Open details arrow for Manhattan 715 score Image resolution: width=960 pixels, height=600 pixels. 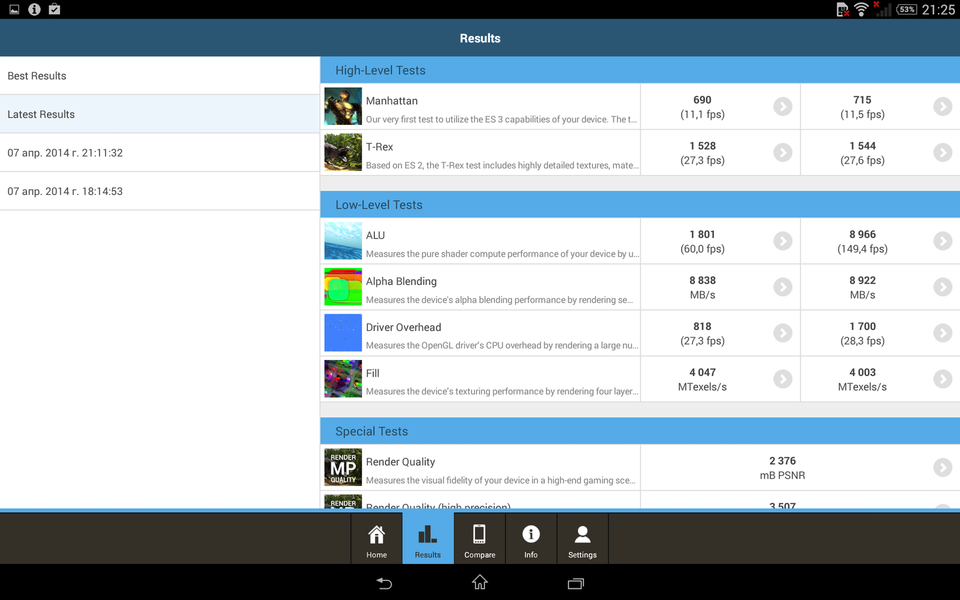coord(943,107)
